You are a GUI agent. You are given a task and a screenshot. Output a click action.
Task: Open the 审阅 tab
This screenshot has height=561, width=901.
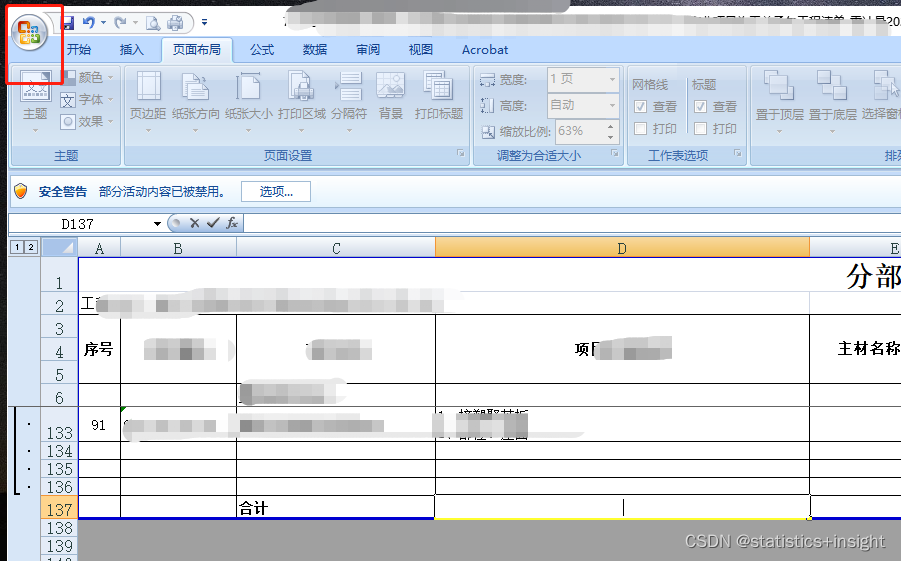point(368,50)
